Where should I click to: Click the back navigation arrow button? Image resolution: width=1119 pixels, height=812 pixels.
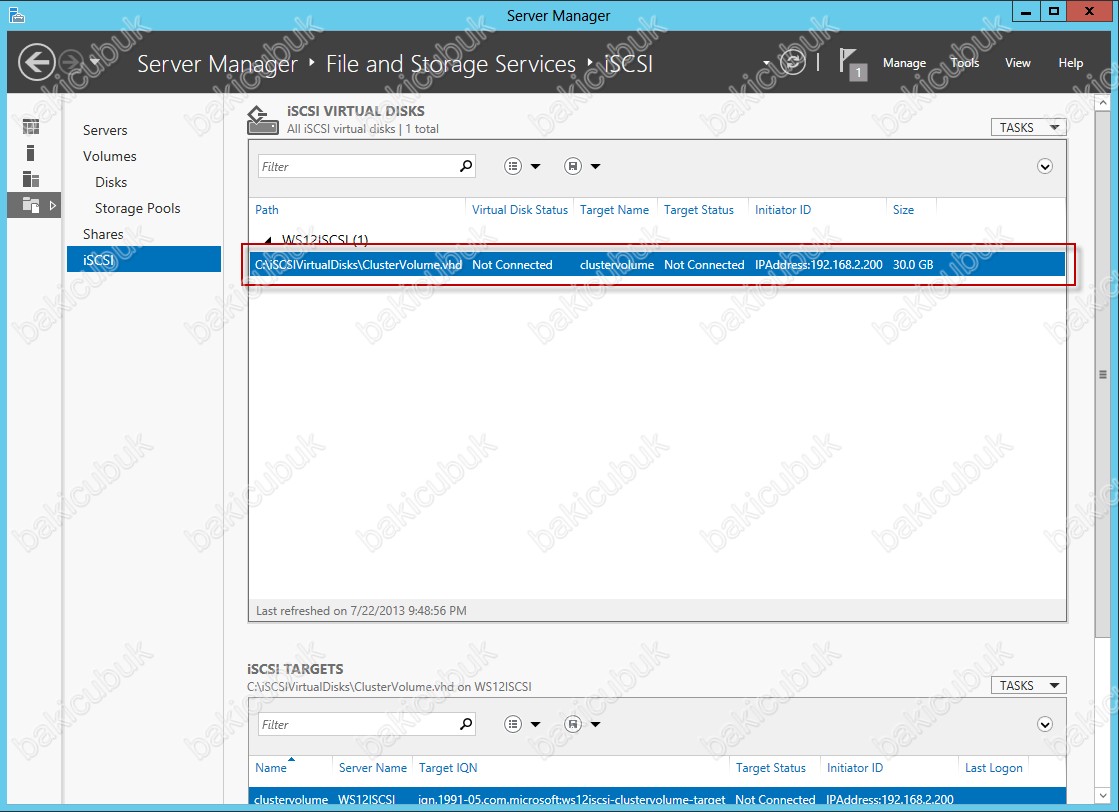pos(37,63)
